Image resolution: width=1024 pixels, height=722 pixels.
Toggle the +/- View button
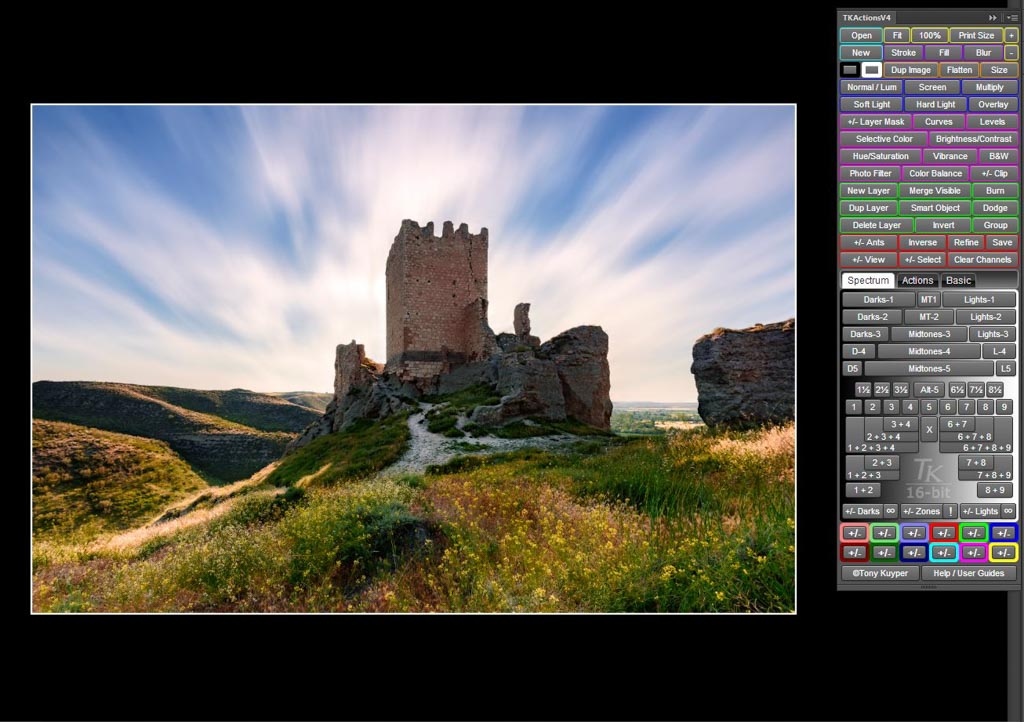click(x=868, y=259)
